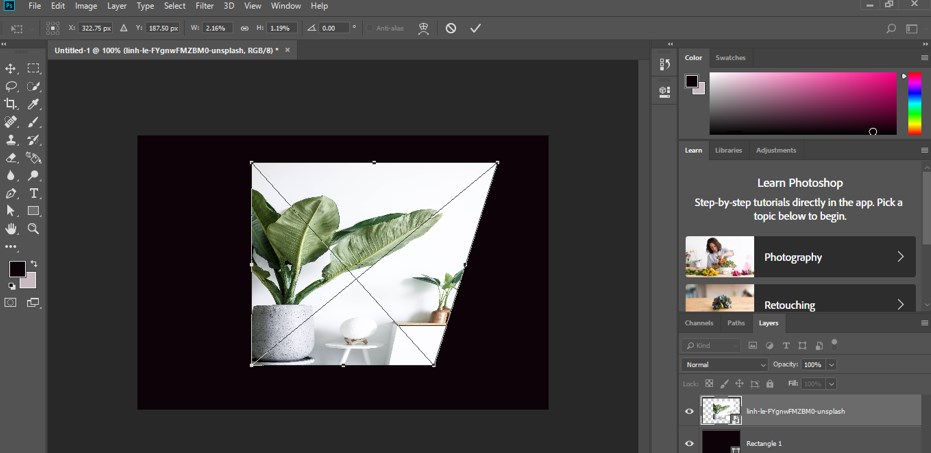
Task: Filter layers by shape layers
Action: (803, 346)
